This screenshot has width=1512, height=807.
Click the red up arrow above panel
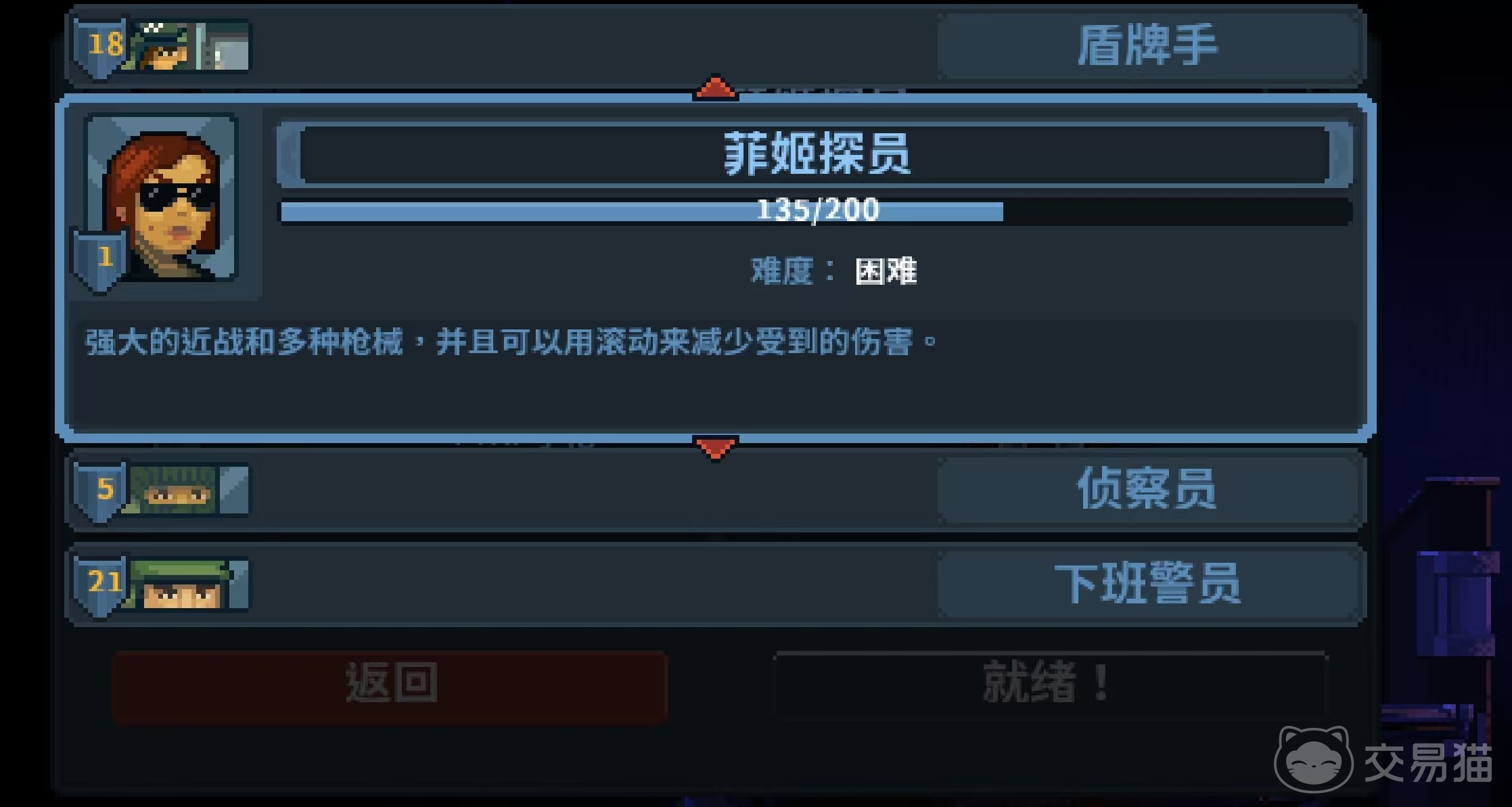tap(715, 88)
